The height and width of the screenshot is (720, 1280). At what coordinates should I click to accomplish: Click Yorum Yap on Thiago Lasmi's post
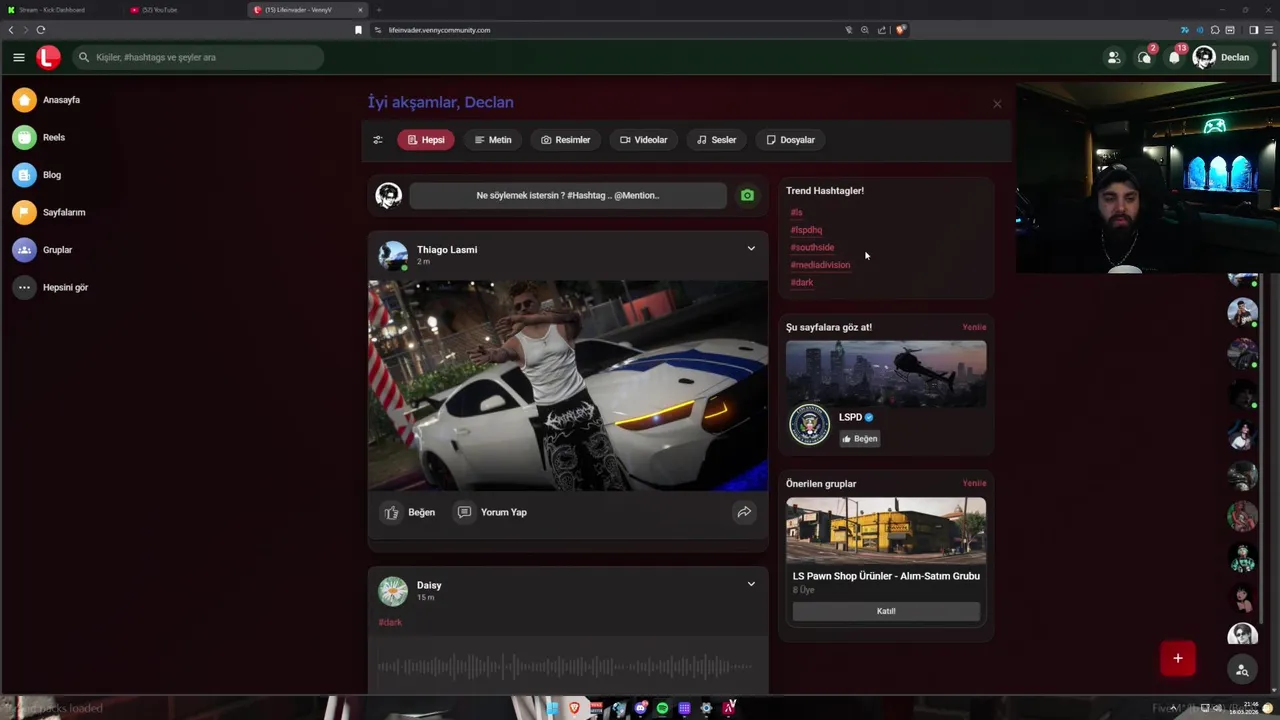click(x=492, y=512)
